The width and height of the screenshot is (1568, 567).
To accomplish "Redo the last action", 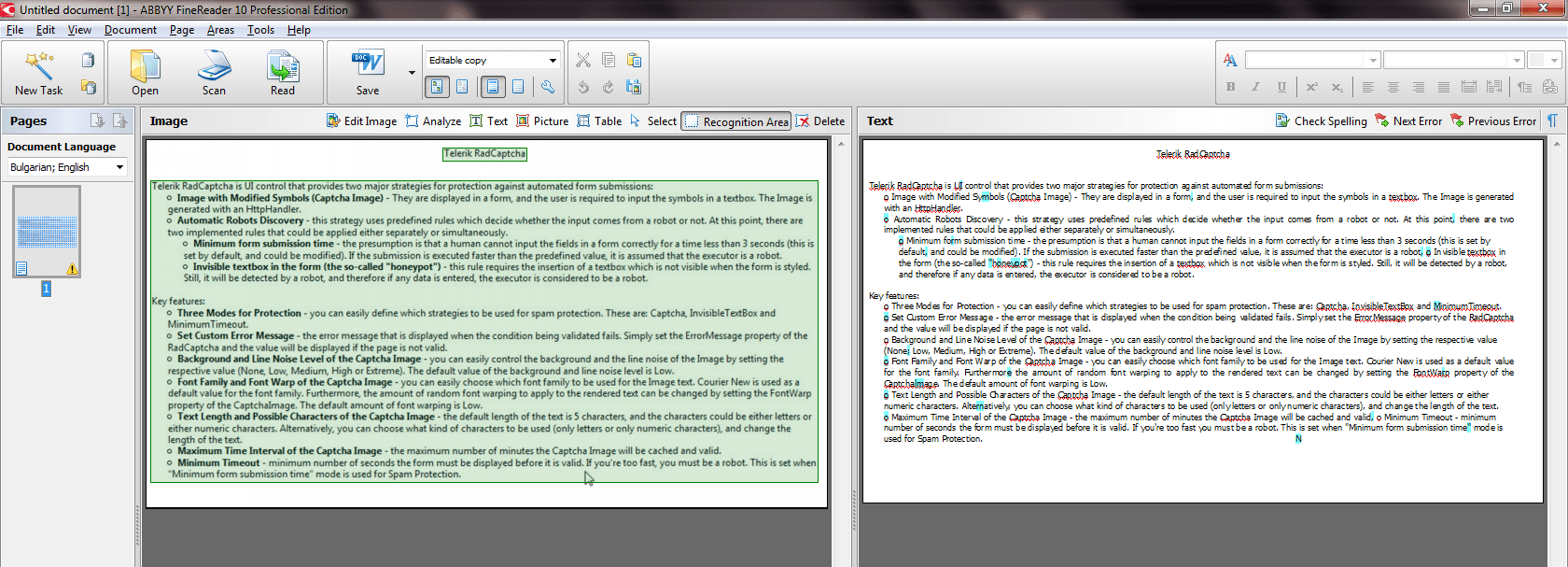I will [609, 87].
